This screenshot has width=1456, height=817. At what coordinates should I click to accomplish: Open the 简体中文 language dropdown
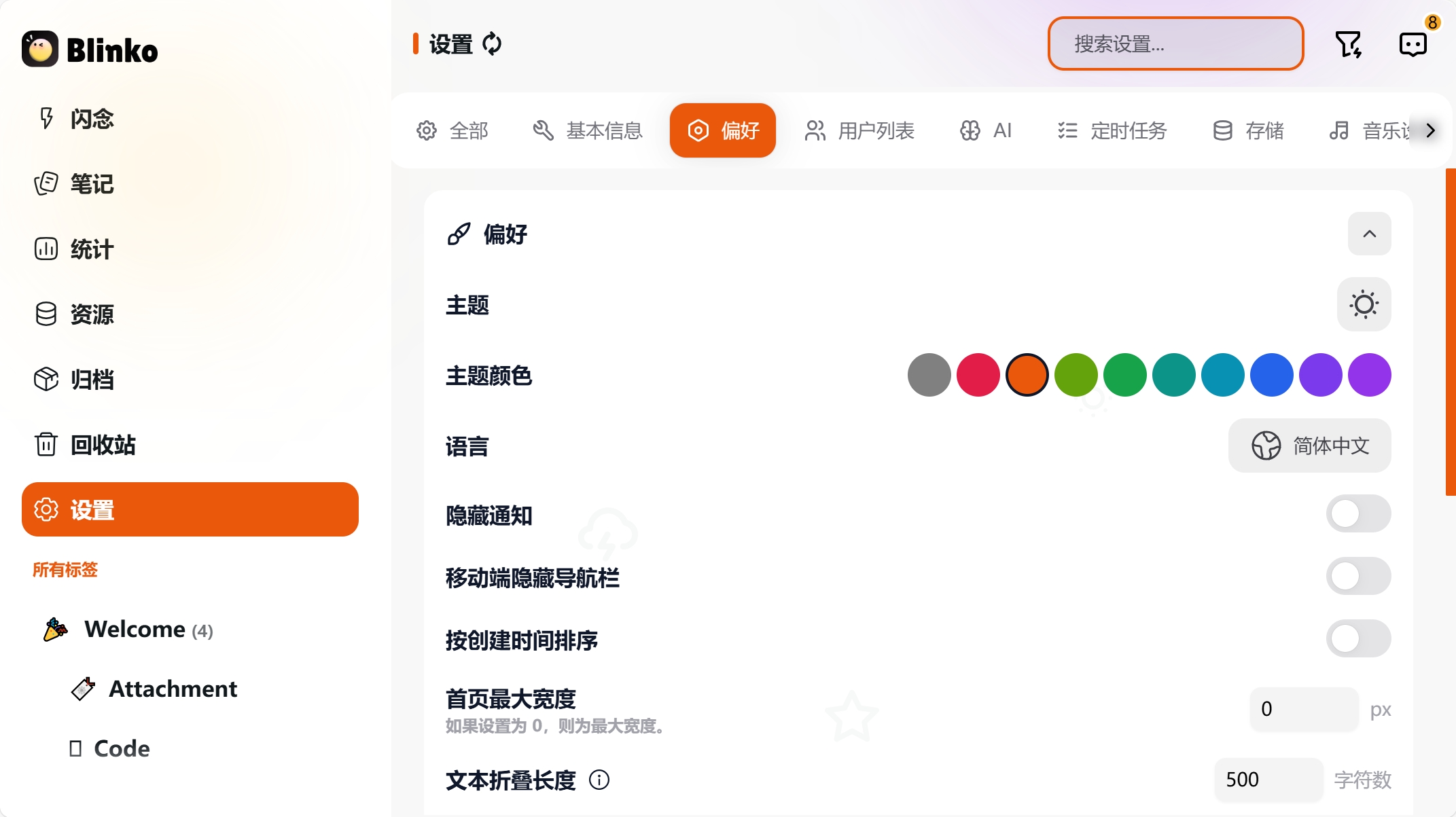[1310, 446]
